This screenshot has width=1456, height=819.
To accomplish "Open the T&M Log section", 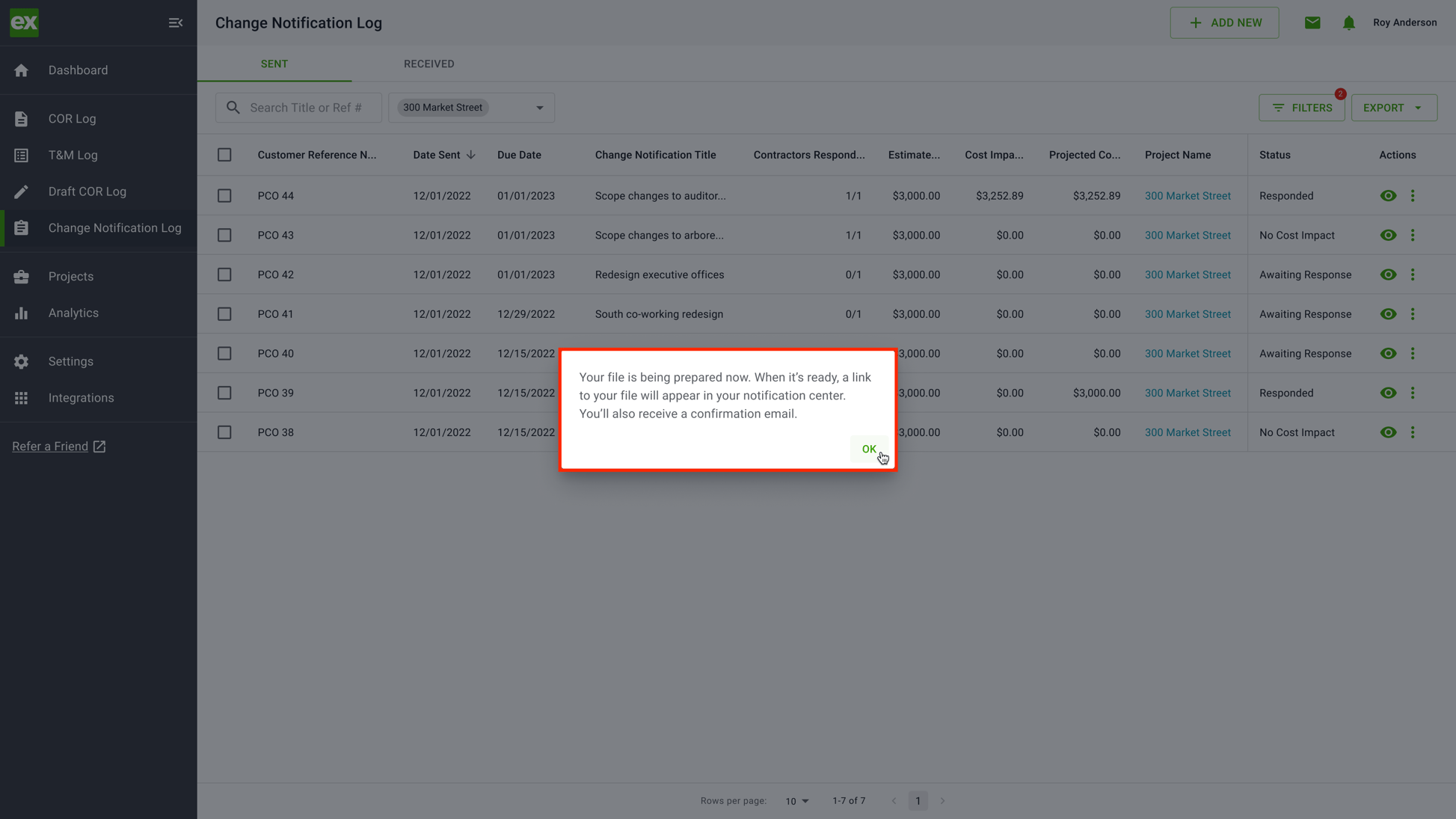I will [x=73, y=155].
